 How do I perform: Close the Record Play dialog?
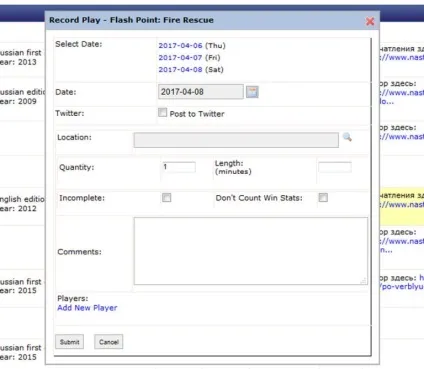click(x=370, y=21)
